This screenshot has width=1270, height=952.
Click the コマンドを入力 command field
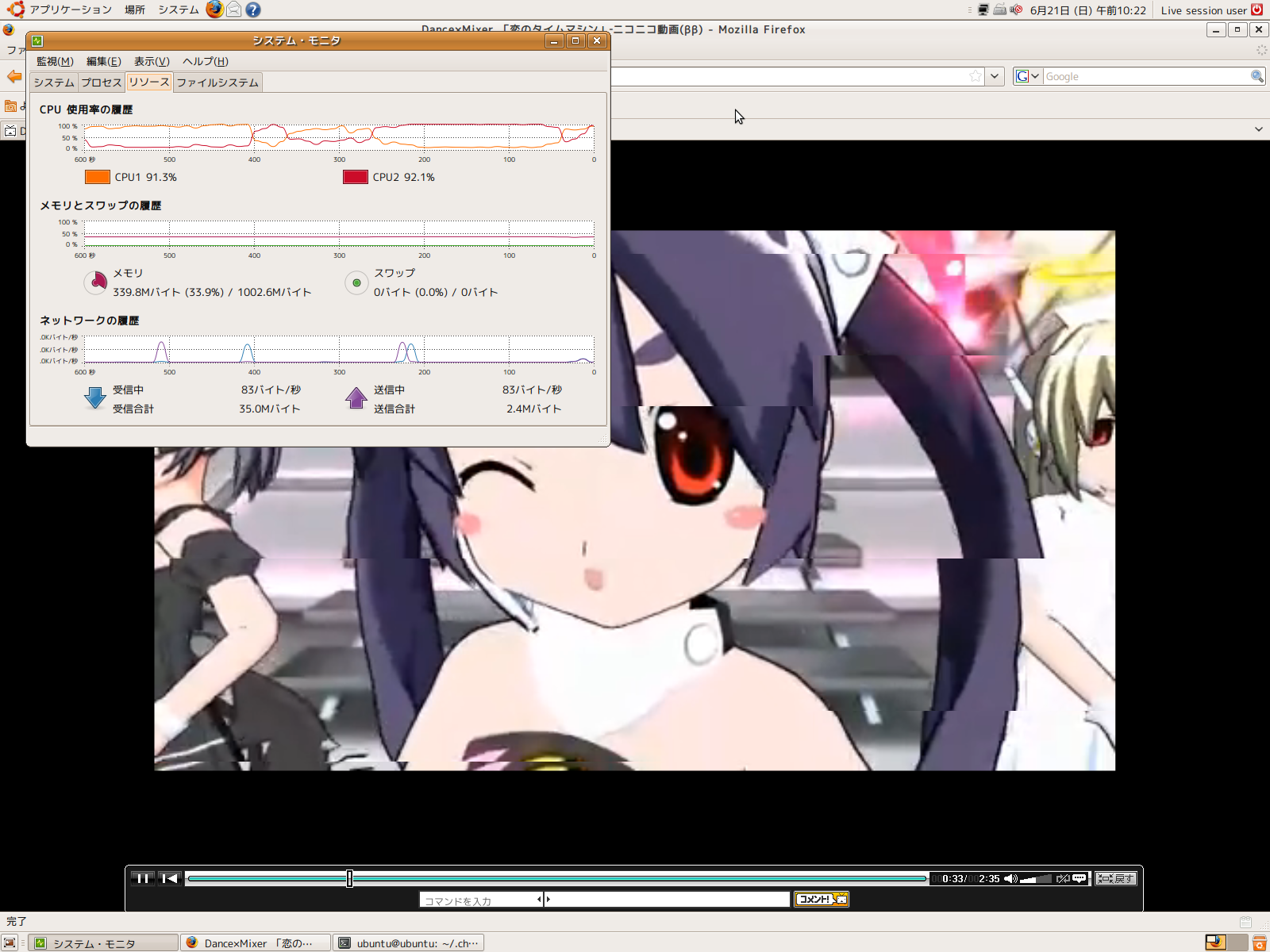point(480,900)
